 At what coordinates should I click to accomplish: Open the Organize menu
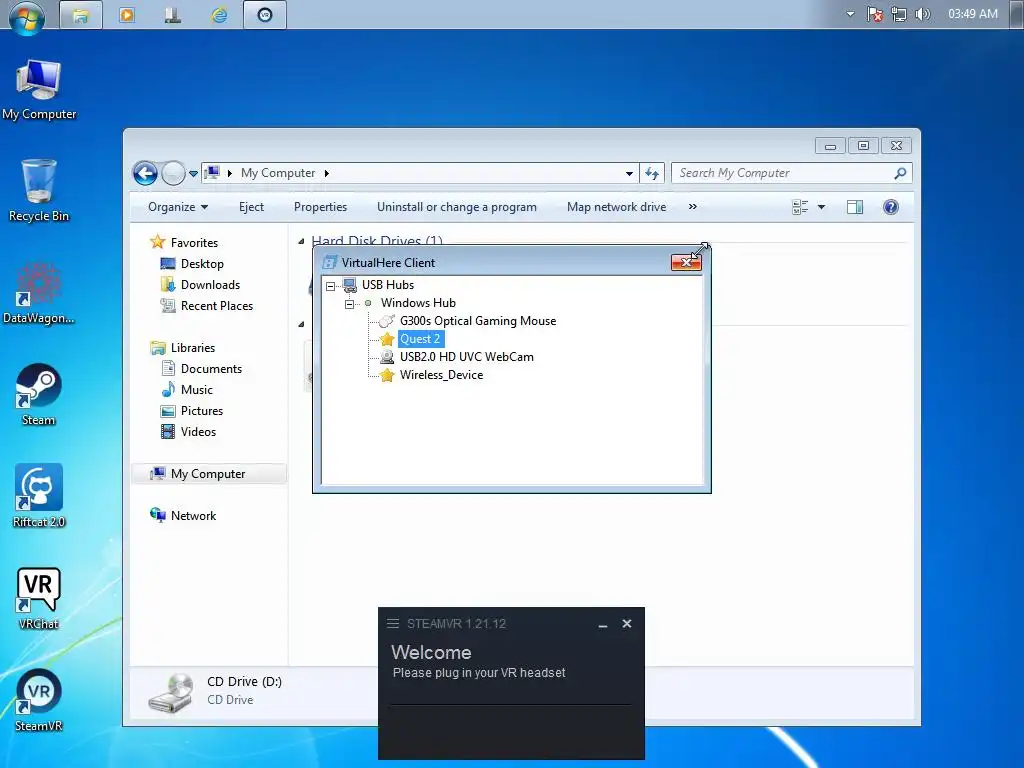point(178,207)
